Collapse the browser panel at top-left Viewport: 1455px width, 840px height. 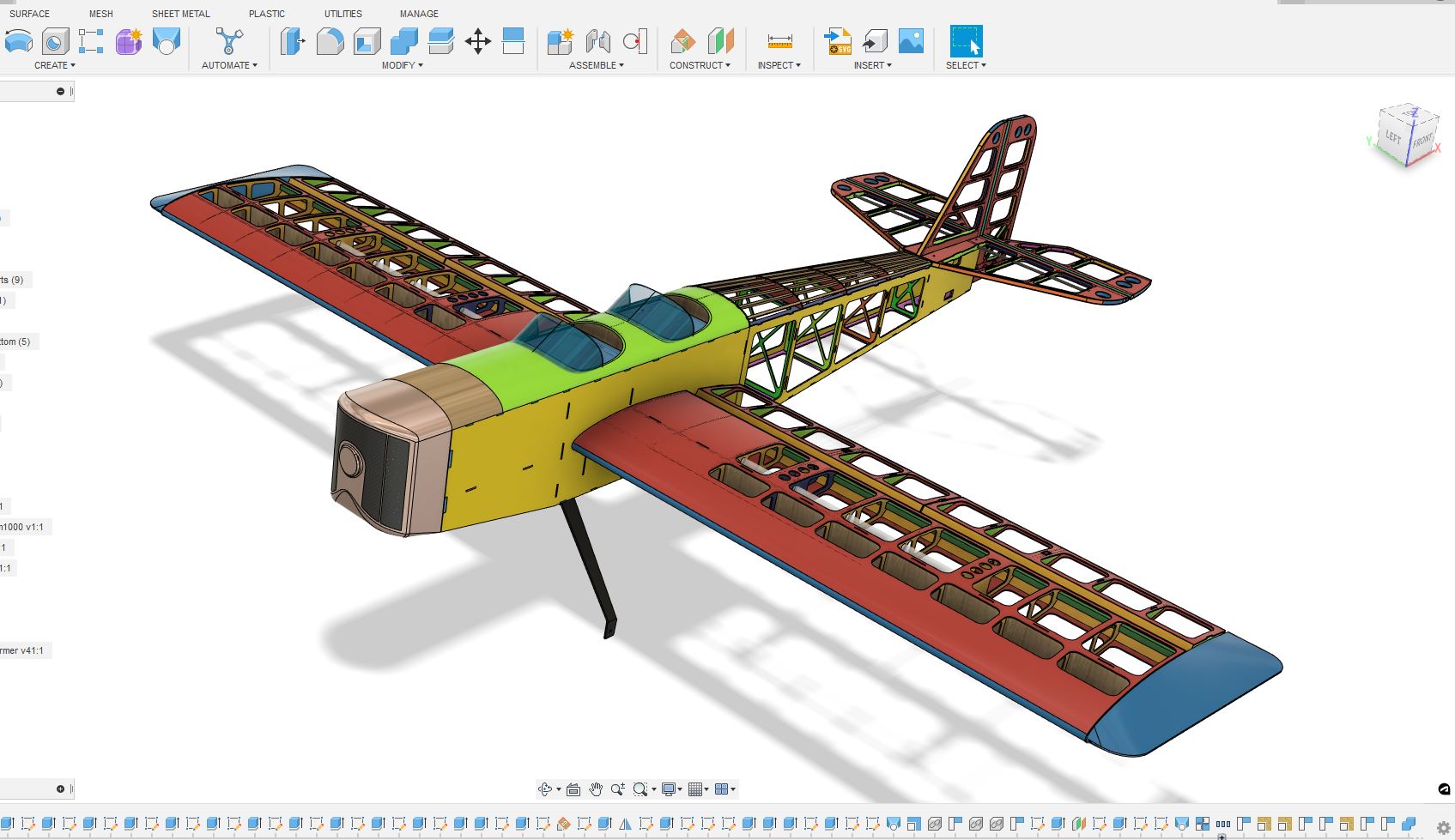60,91
